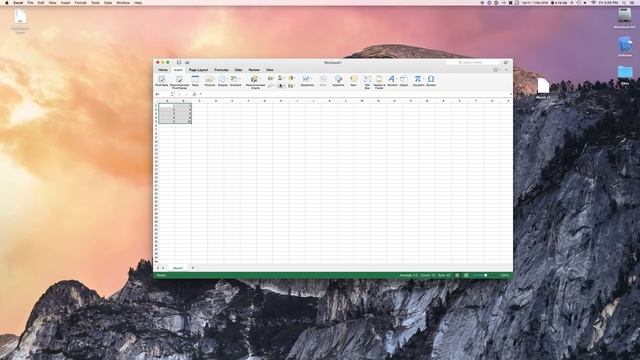Viewport: 640px width, 360px height.
Task: Open Recommended Charts
Action: pos(256,81)
